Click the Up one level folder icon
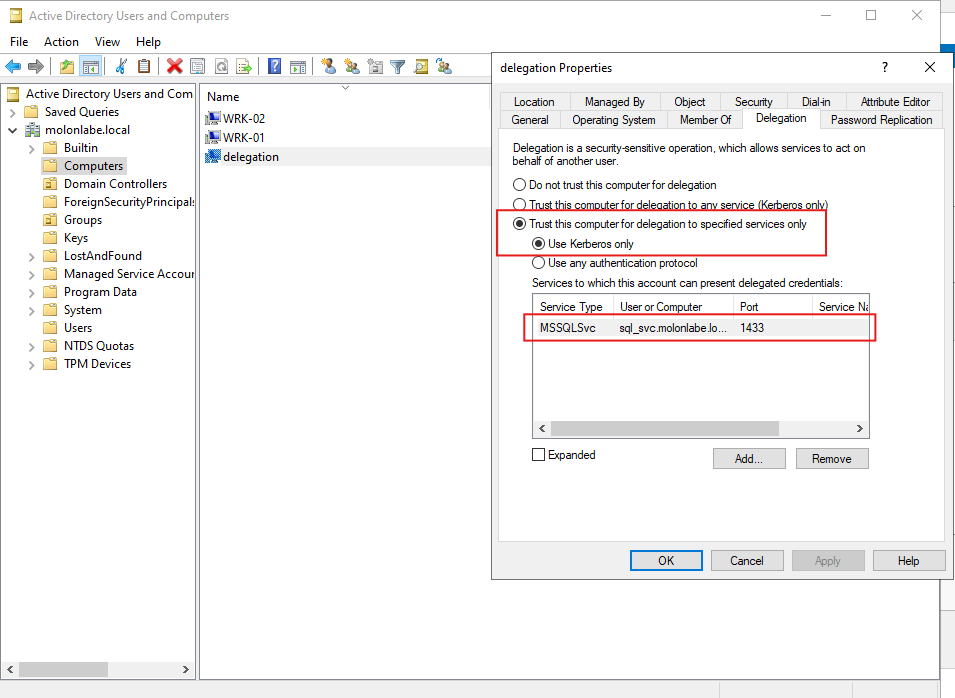This screenshot has width=955, height=698. coord(67,66)
